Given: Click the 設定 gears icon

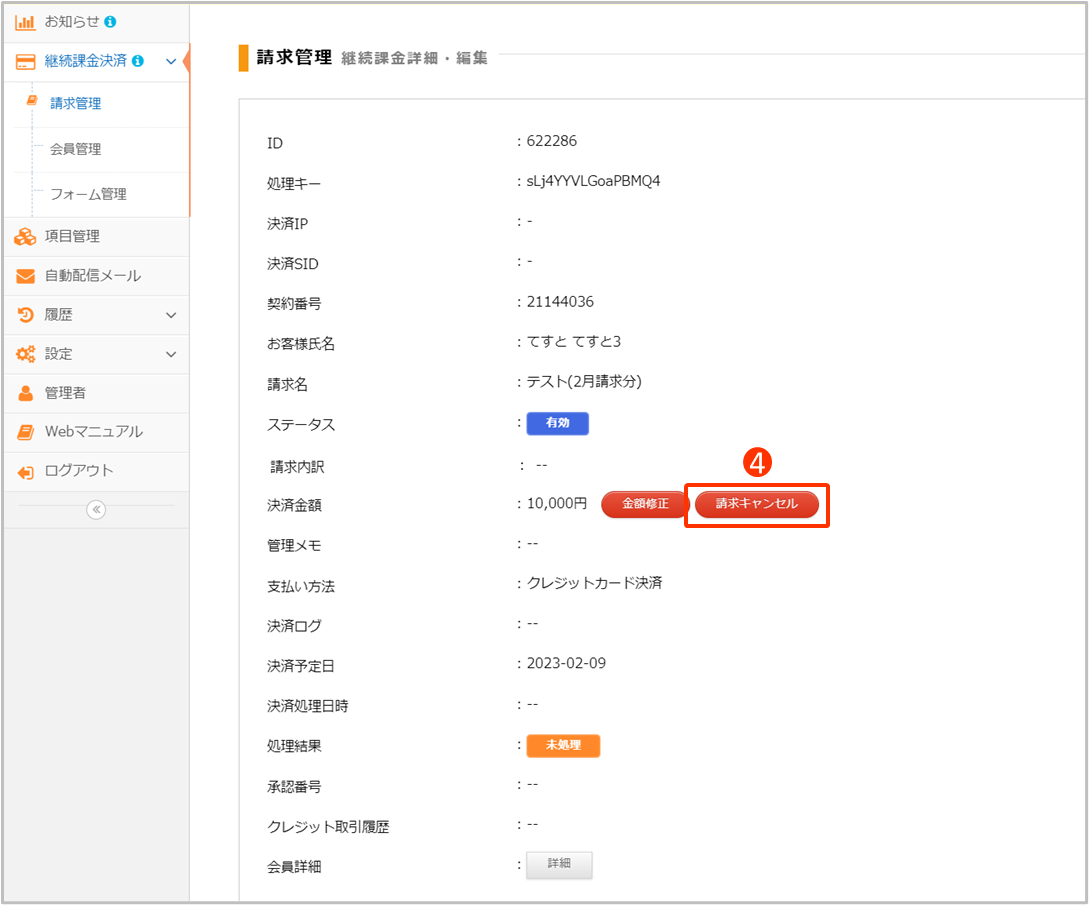Looking at the screenshot, I should click(x=25, y=354).
